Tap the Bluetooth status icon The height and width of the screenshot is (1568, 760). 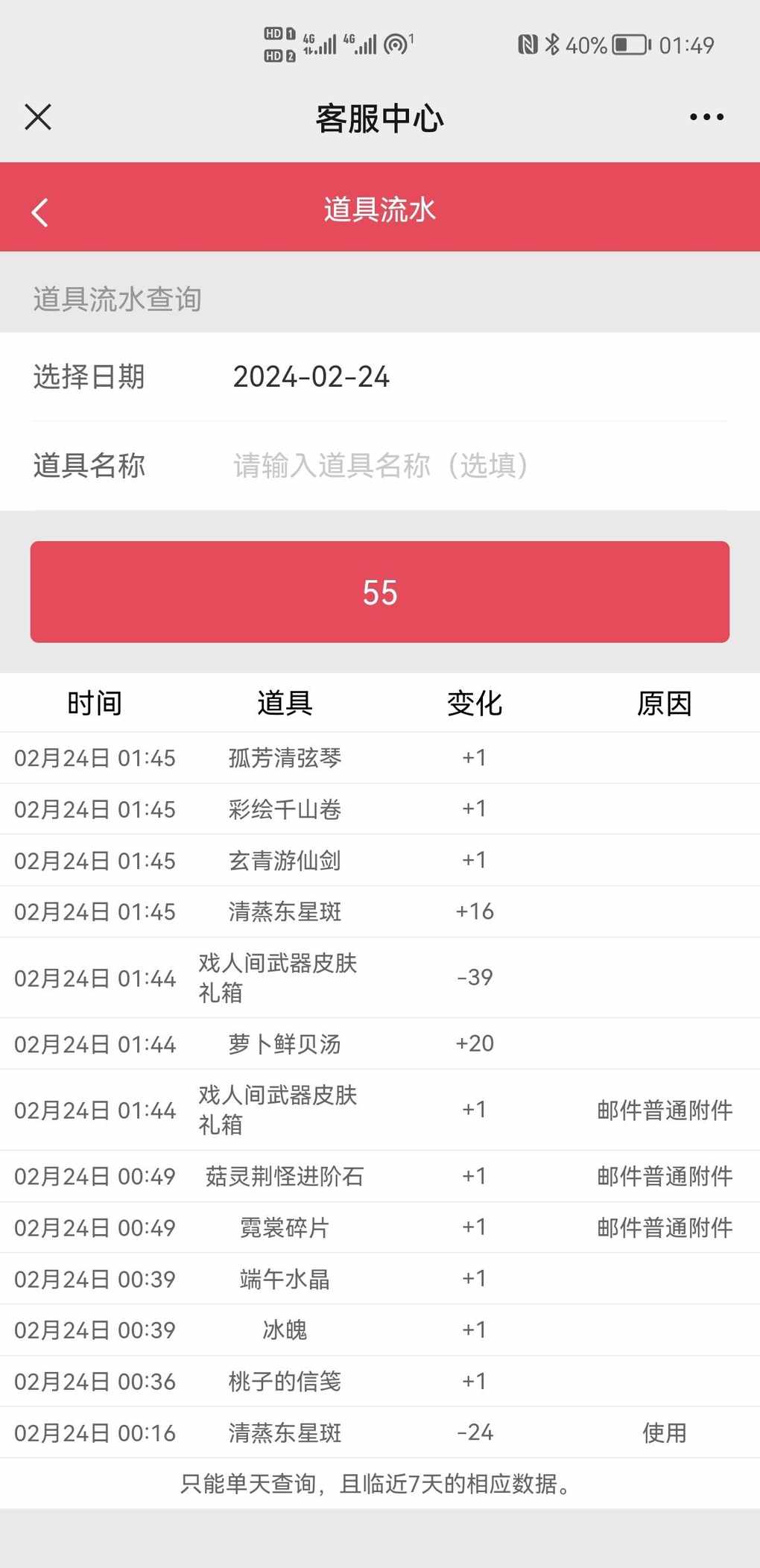[x=551, y=45]
